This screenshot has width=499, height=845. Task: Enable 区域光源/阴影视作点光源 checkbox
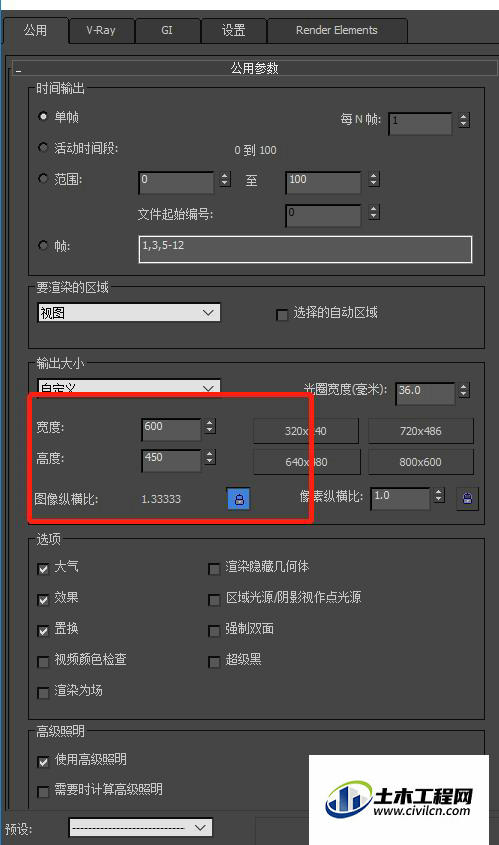[214, 600]
